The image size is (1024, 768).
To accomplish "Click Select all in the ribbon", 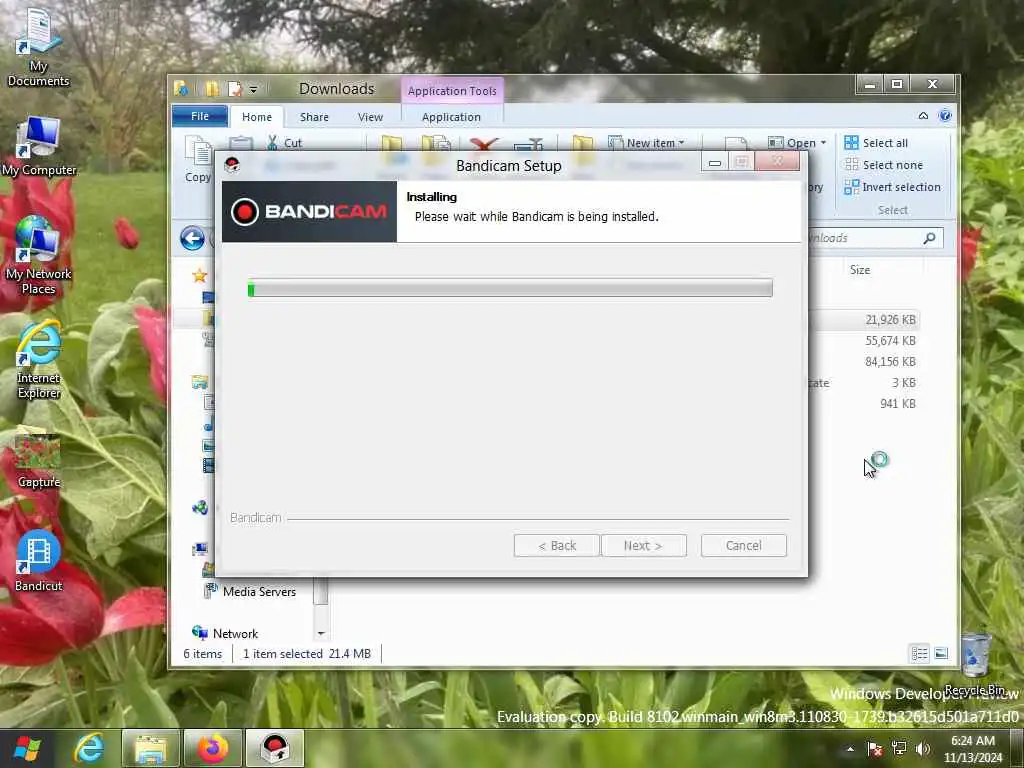I will [x=876, y=142].
